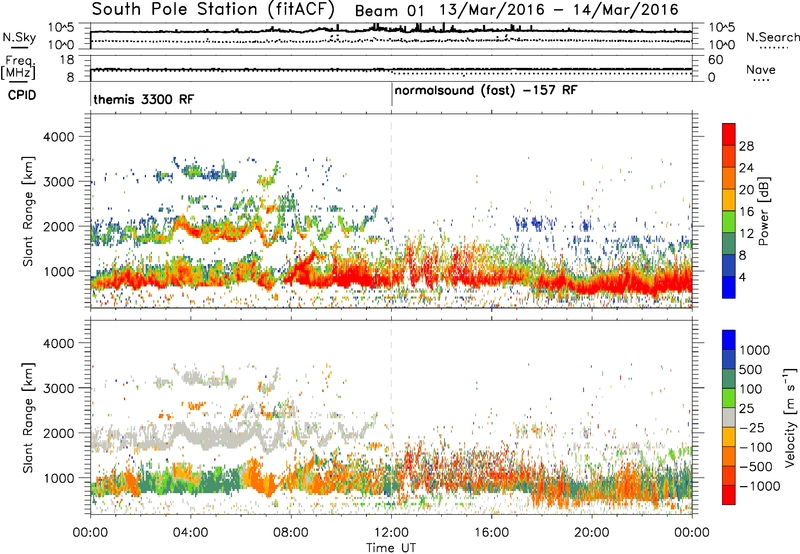Click the 'N.Search' legend label

[x=773, y=37]
